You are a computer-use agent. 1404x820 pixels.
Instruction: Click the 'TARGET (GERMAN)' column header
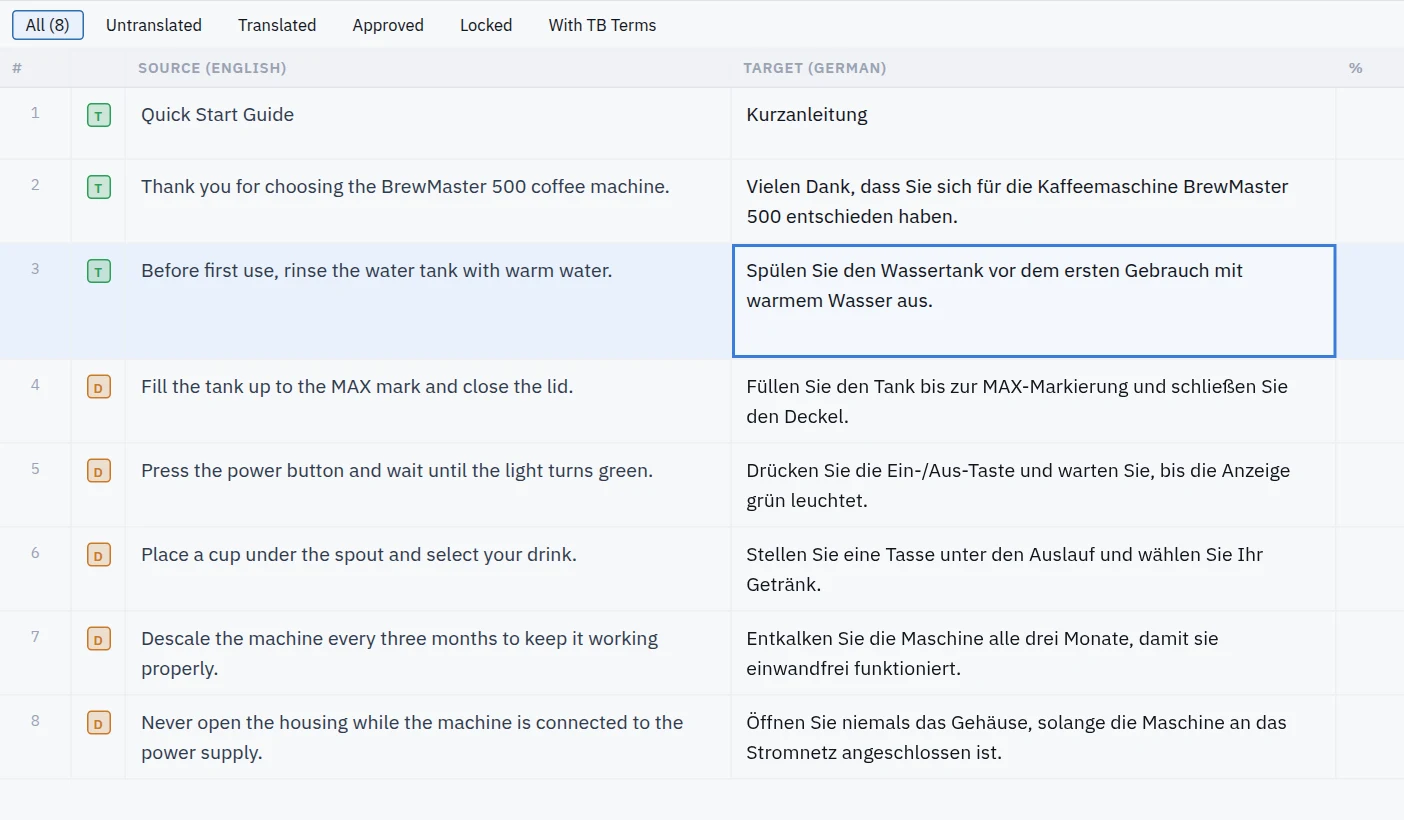(815, 68)
